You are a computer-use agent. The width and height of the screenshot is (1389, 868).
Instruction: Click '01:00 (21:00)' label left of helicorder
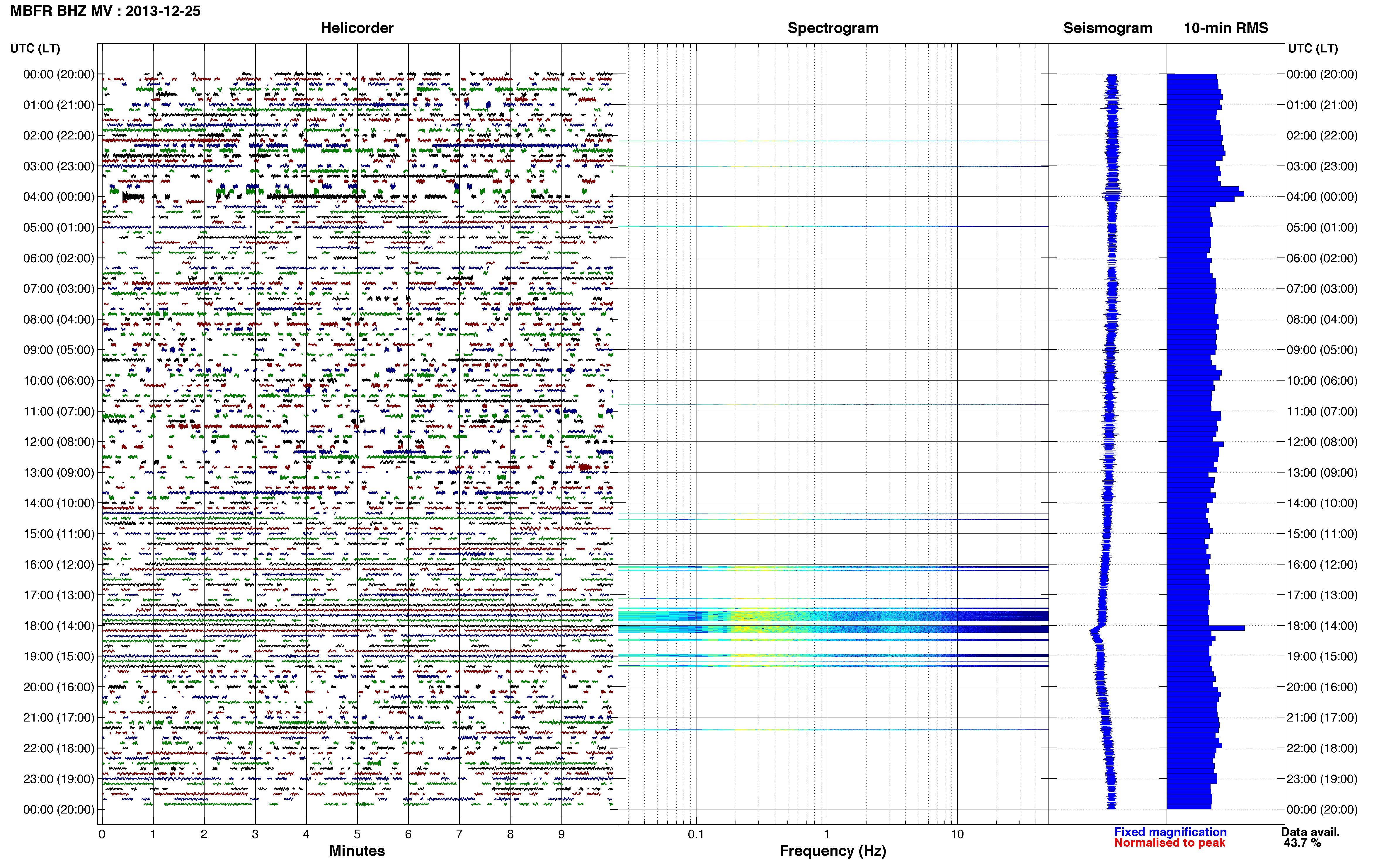click(x=59, y=105)
